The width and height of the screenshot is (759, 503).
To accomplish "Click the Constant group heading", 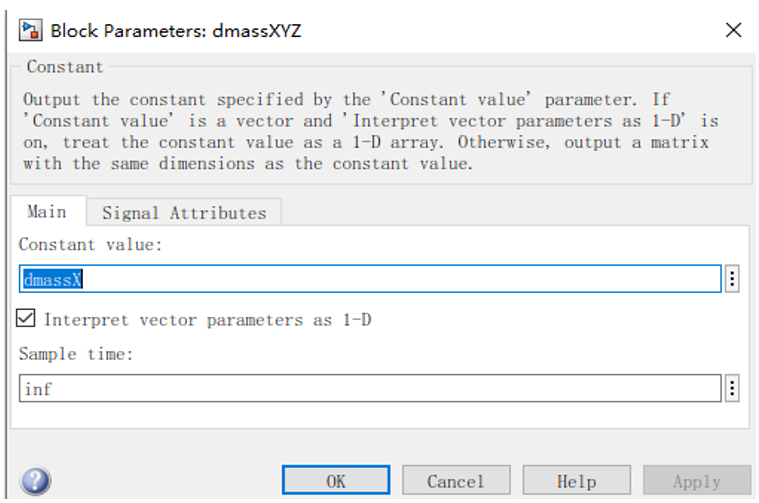I will click(65, 67).
